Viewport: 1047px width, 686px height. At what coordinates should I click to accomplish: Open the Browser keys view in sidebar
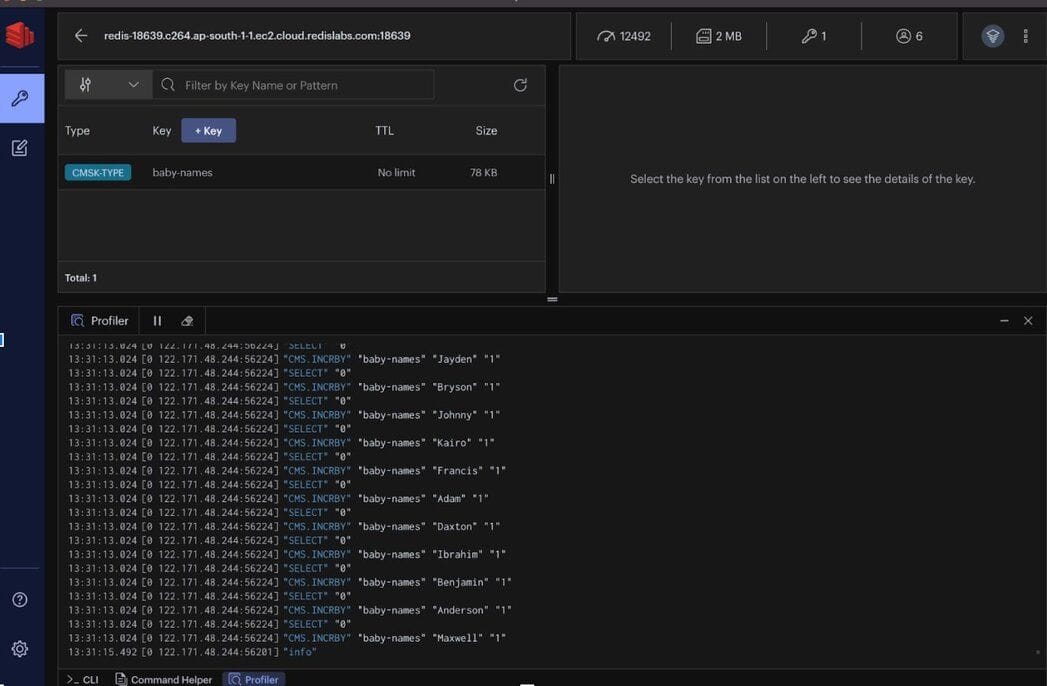point(21,97)
